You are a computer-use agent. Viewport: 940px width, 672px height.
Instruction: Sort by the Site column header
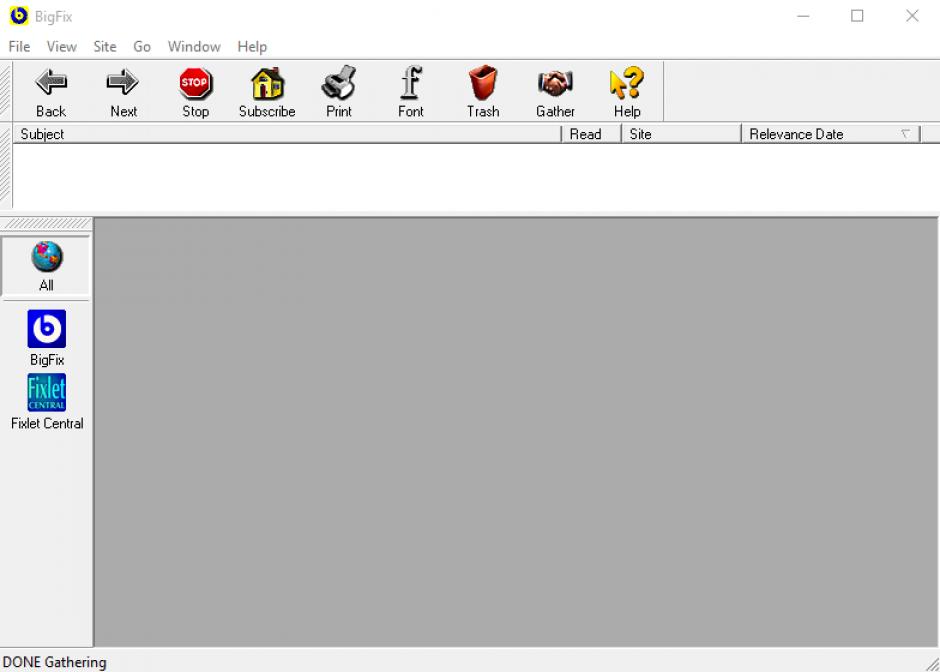pos(682,134)
